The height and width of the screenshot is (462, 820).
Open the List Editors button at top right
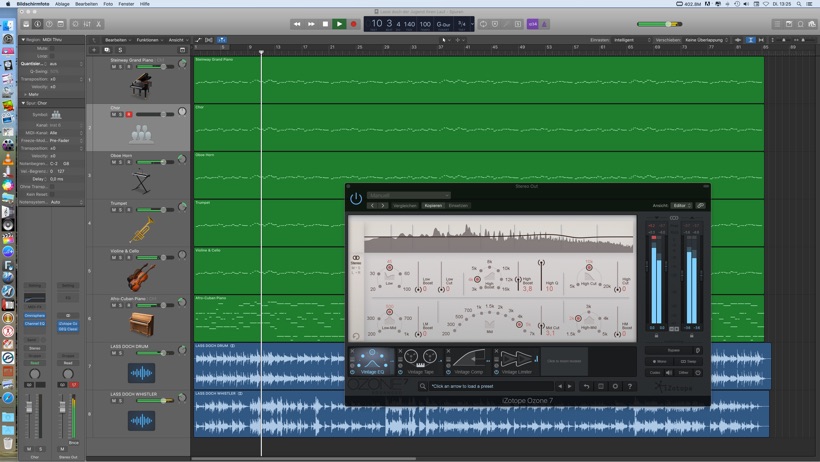[x=777, y=24]
